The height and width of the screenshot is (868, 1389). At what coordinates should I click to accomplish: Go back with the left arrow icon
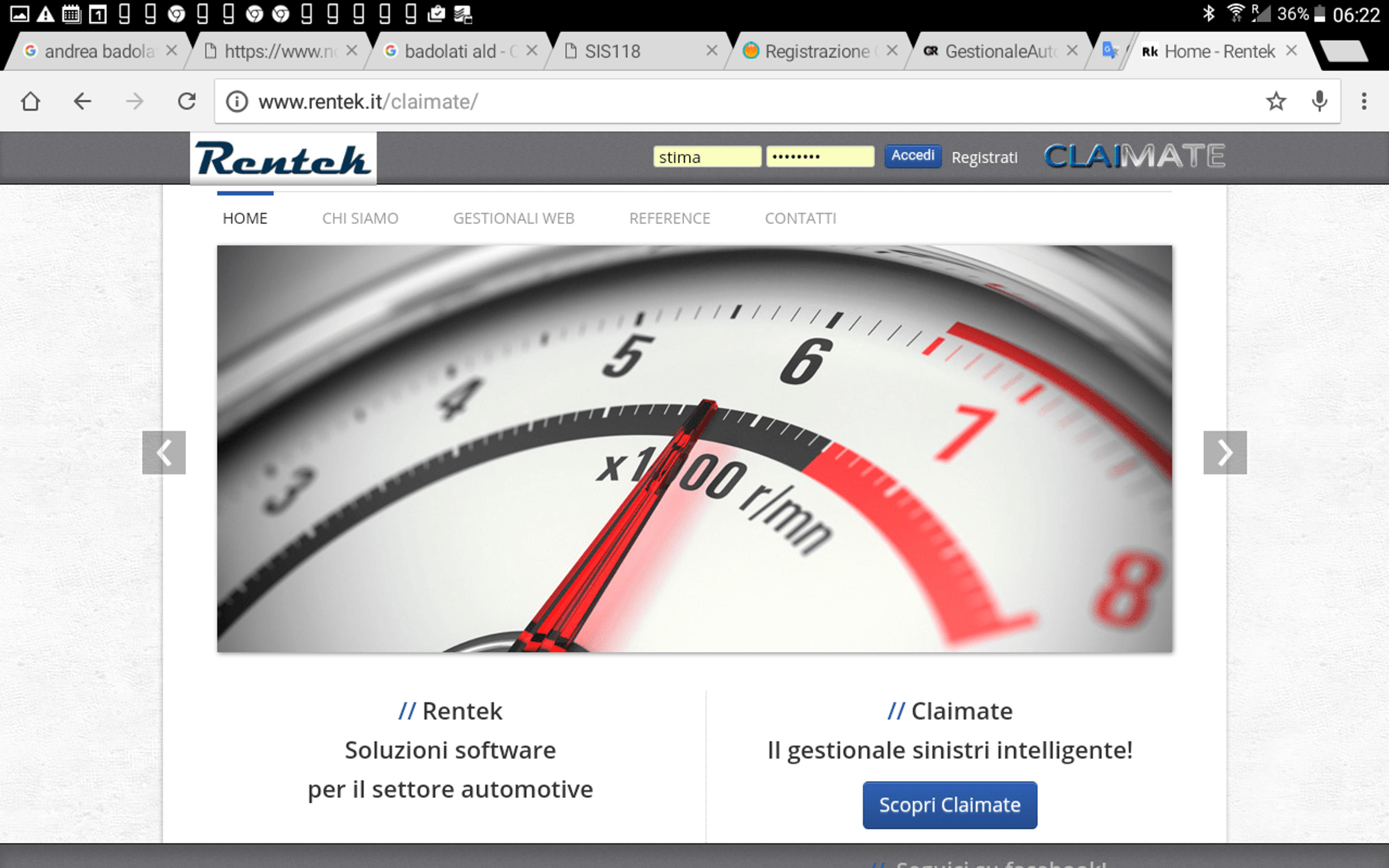[82, 102]
